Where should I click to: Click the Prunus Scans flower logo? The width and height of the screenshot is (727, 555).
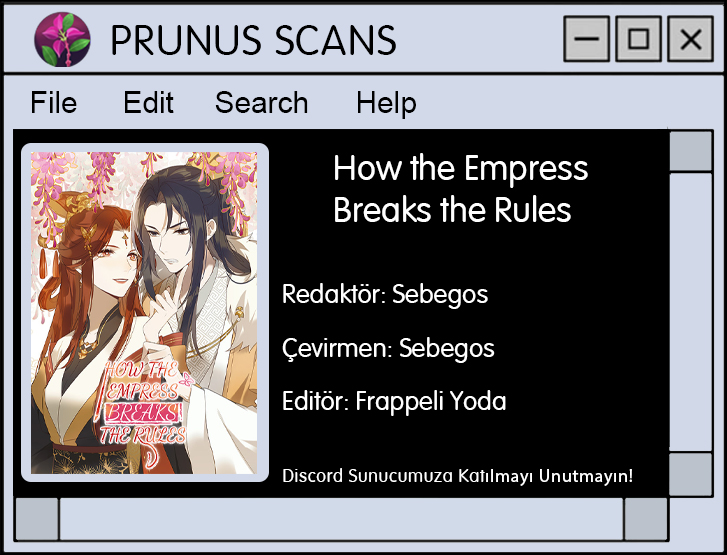[62, 39]
